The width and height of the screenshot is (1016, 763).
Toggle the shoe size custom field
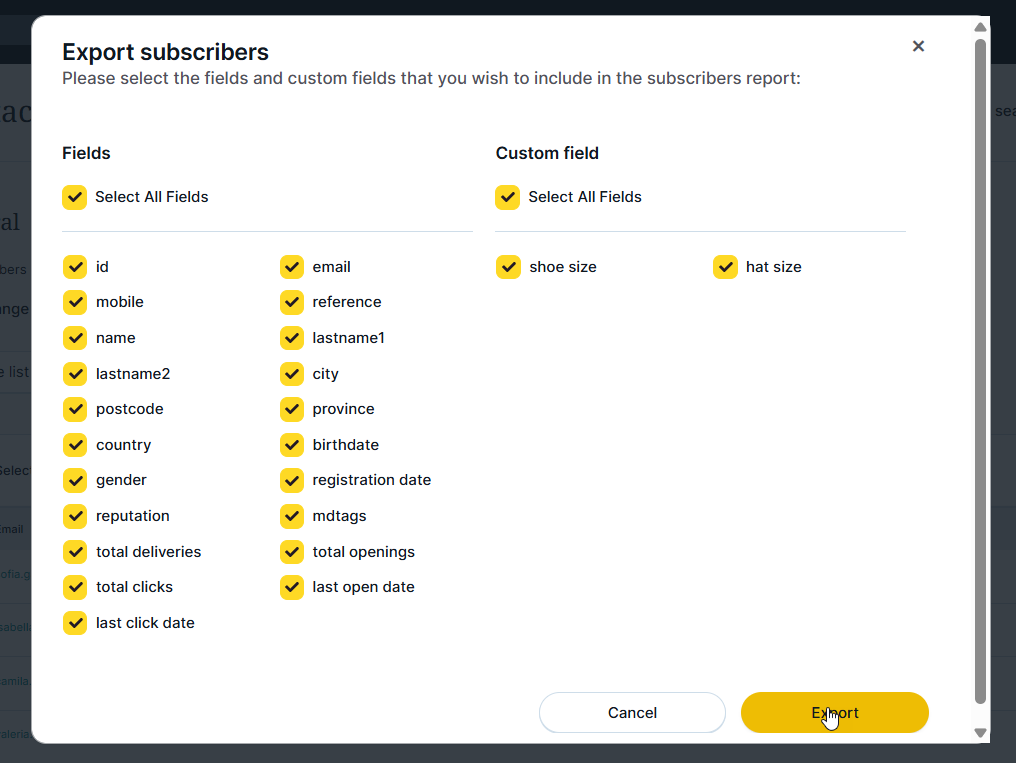[x=509, y=267]
